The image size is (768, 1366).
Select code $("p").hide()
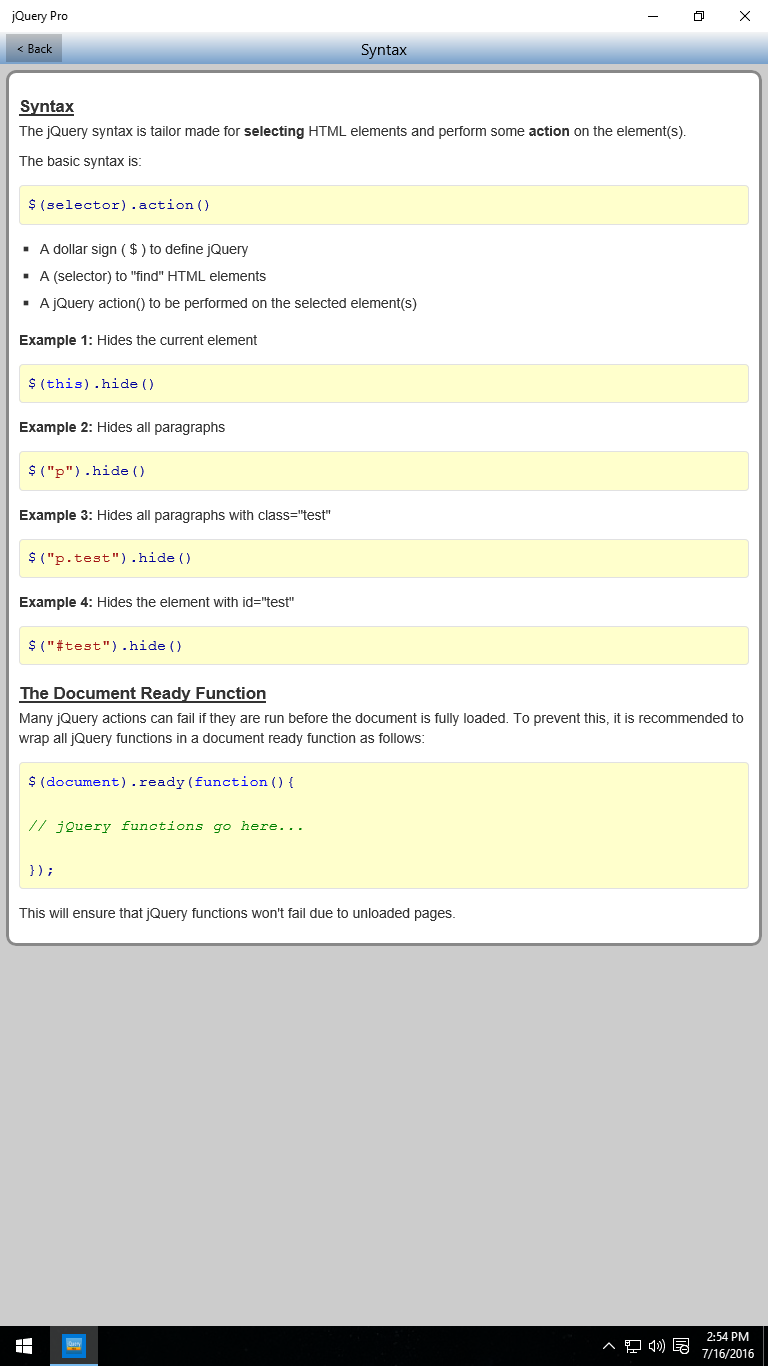click(87, 471)
